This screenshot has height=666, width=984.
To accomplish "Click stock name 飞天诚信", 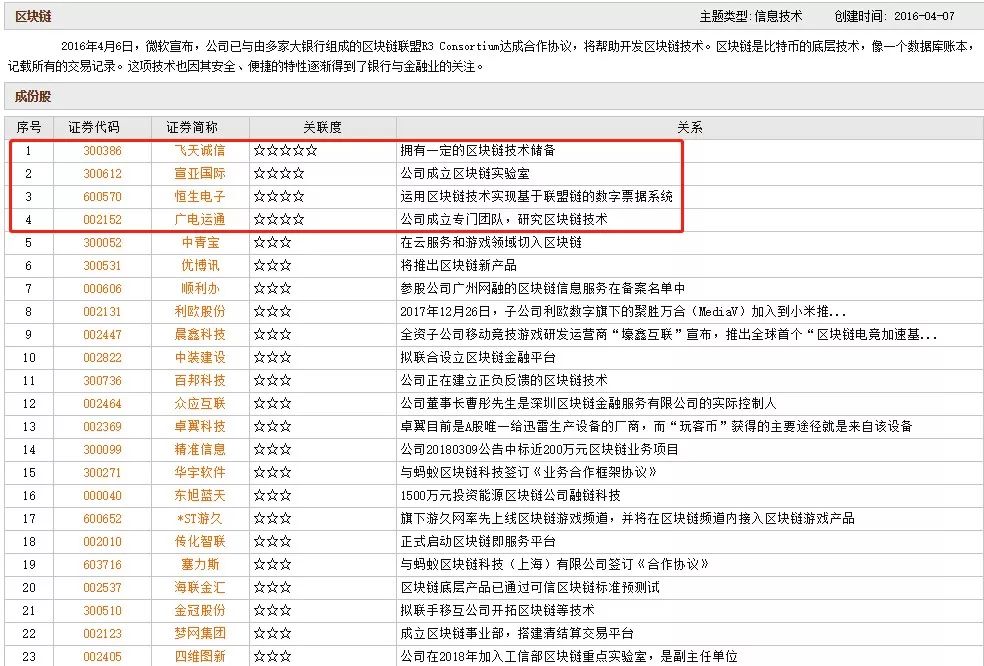I will 200,151.
